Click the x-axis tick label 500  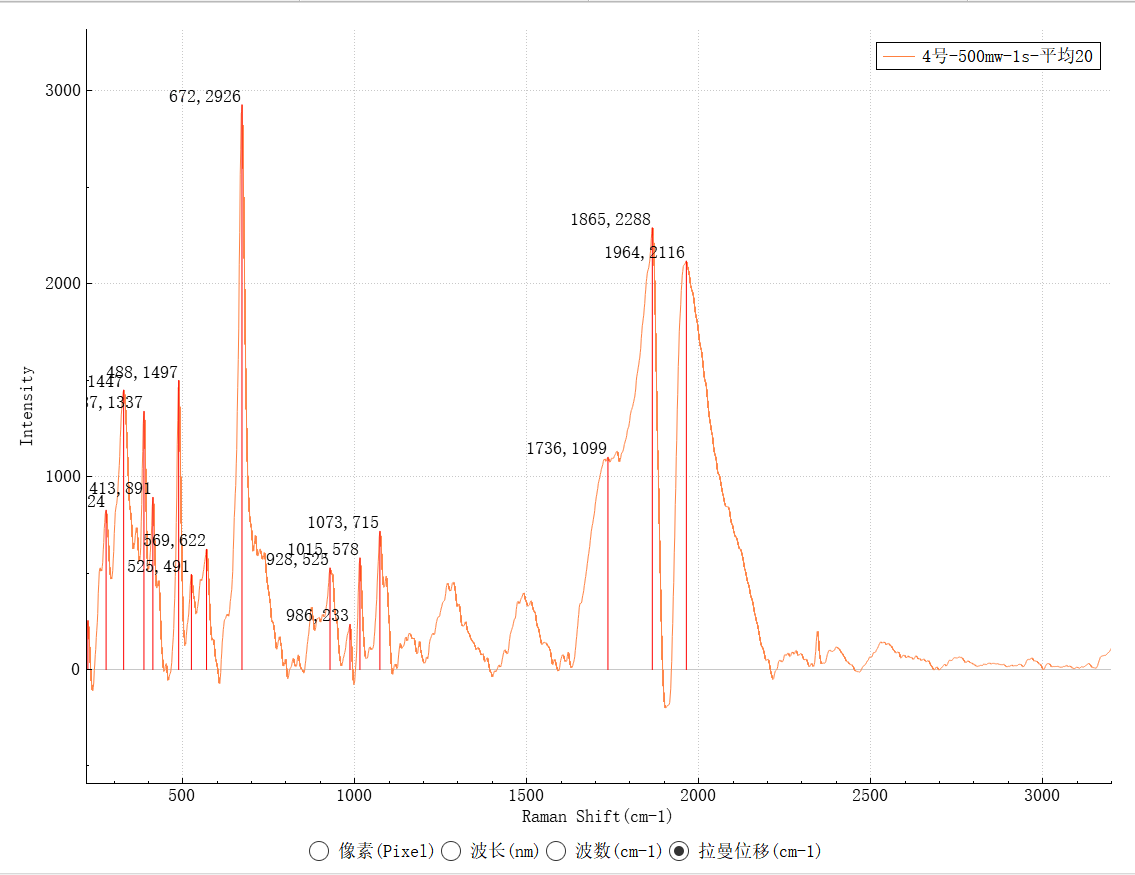[182, 795]
